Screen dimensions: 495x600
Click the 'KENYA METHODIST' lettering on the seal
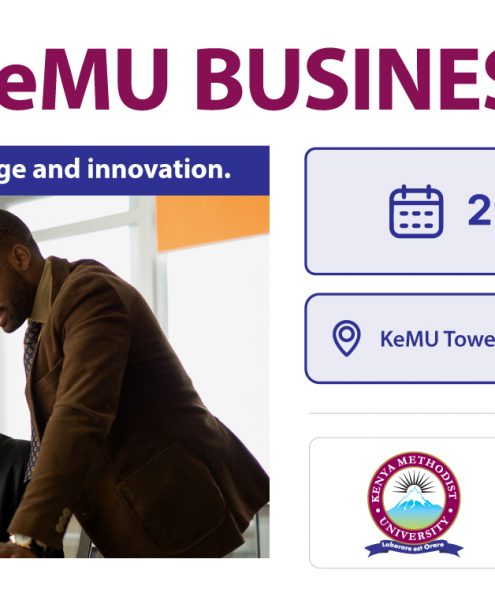[x=413, y=473]
